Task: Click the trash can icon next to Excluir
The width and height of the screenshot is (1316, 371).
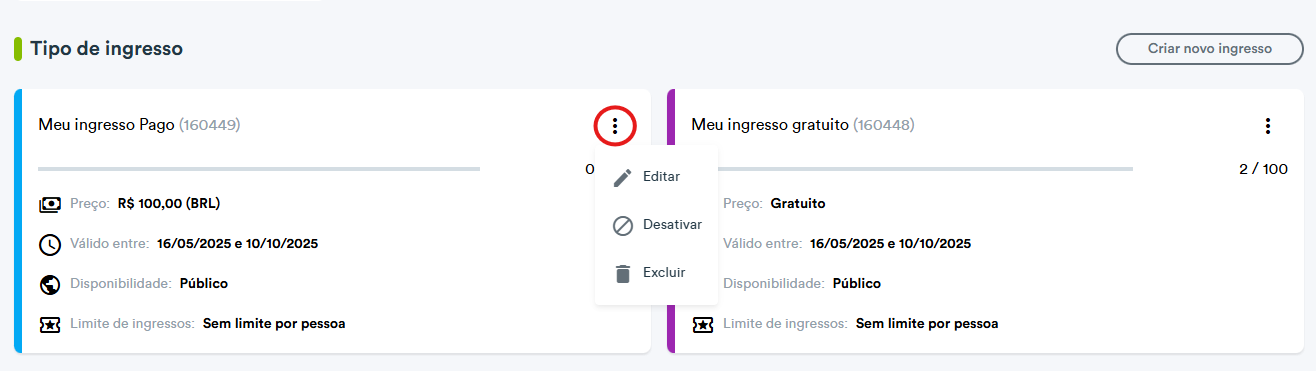Action: coord(623,273)
